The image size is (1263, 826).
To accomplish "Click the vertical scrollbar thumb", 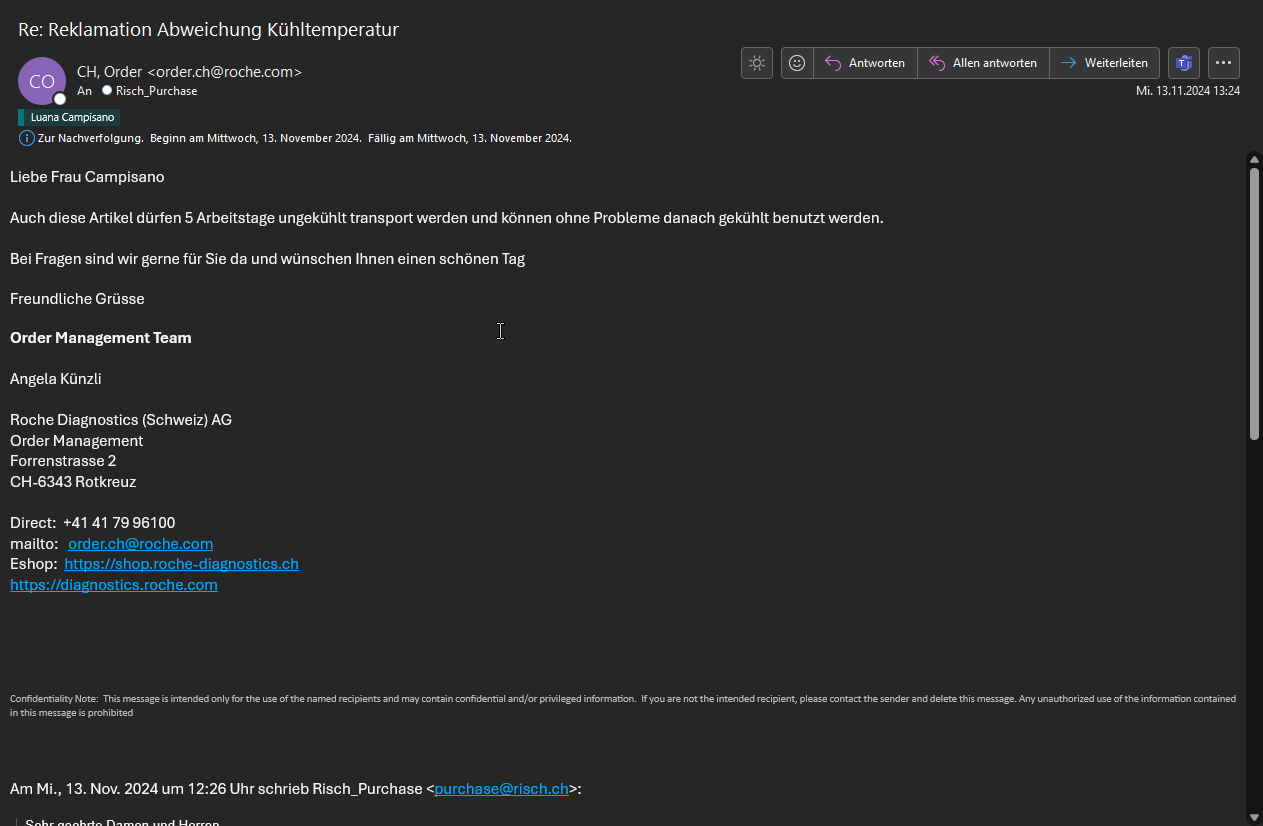I will pos(1254,300).
